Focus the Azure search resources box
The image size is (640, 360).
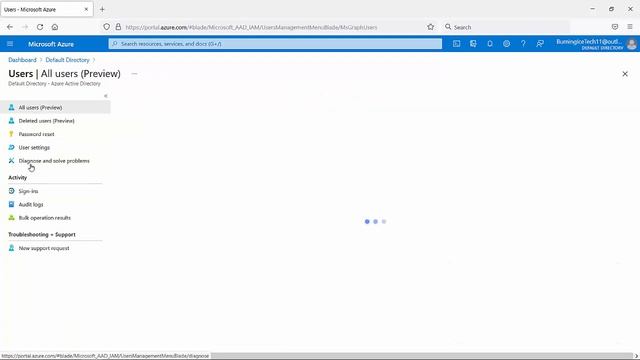(275, 44)
